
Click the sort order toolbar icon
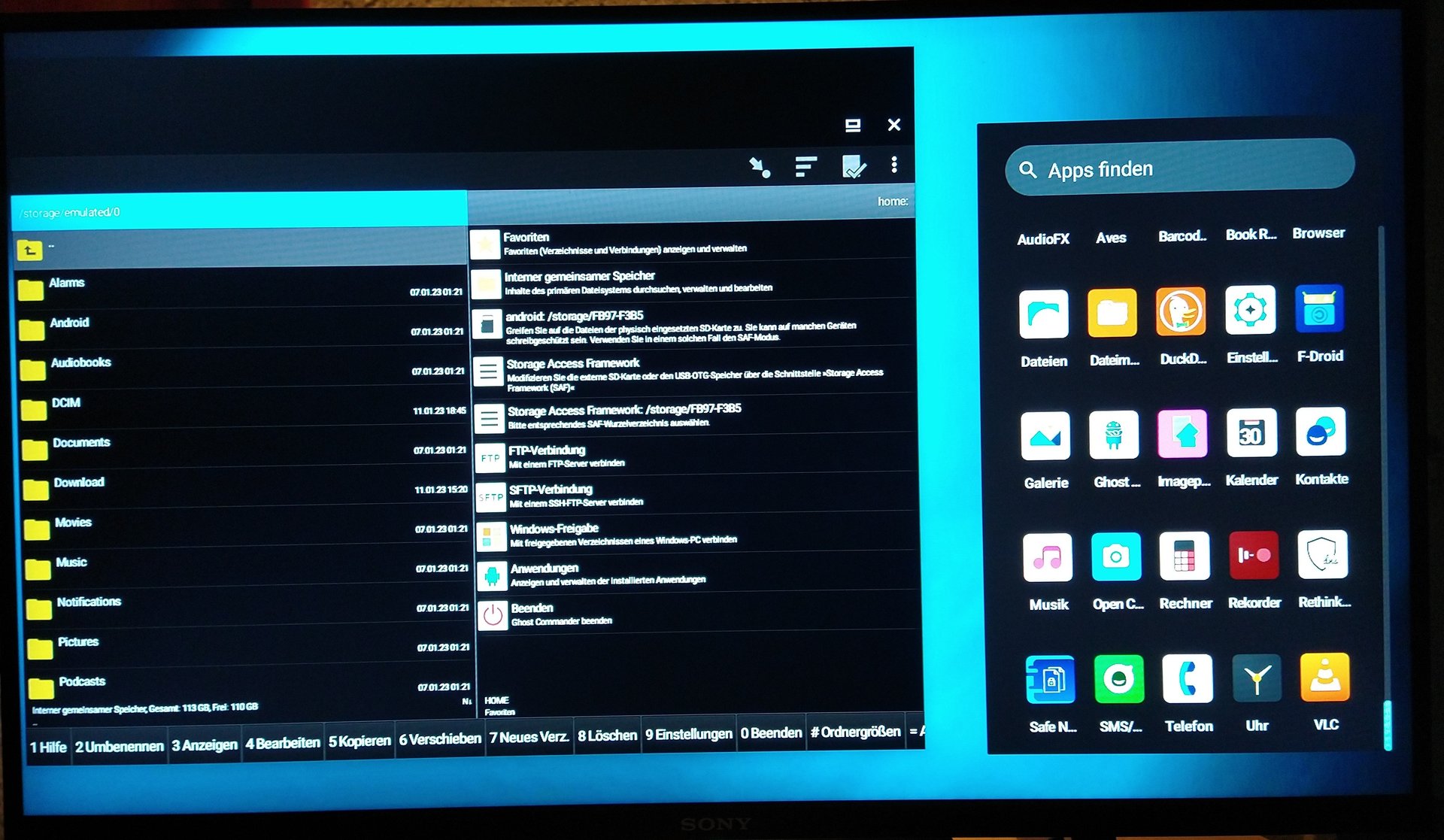pos(805,166)
